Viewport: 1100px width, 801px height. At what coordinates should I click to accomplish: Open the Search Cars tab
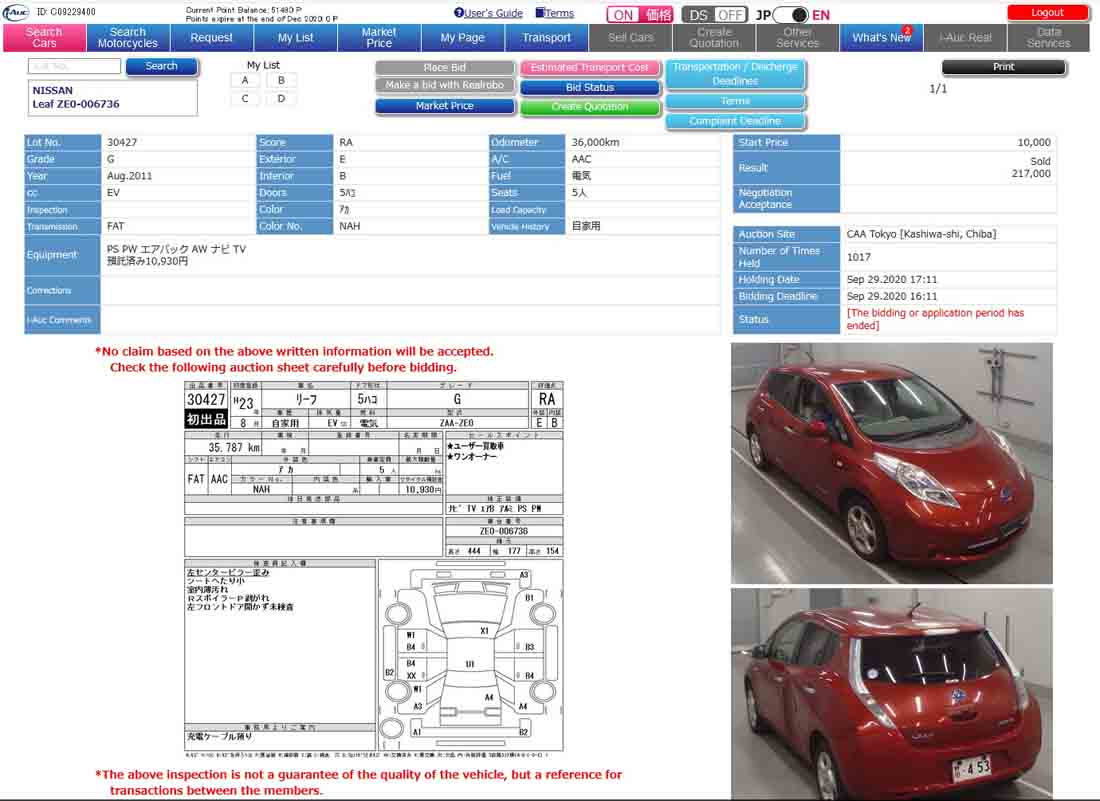[x=44, y=38]
